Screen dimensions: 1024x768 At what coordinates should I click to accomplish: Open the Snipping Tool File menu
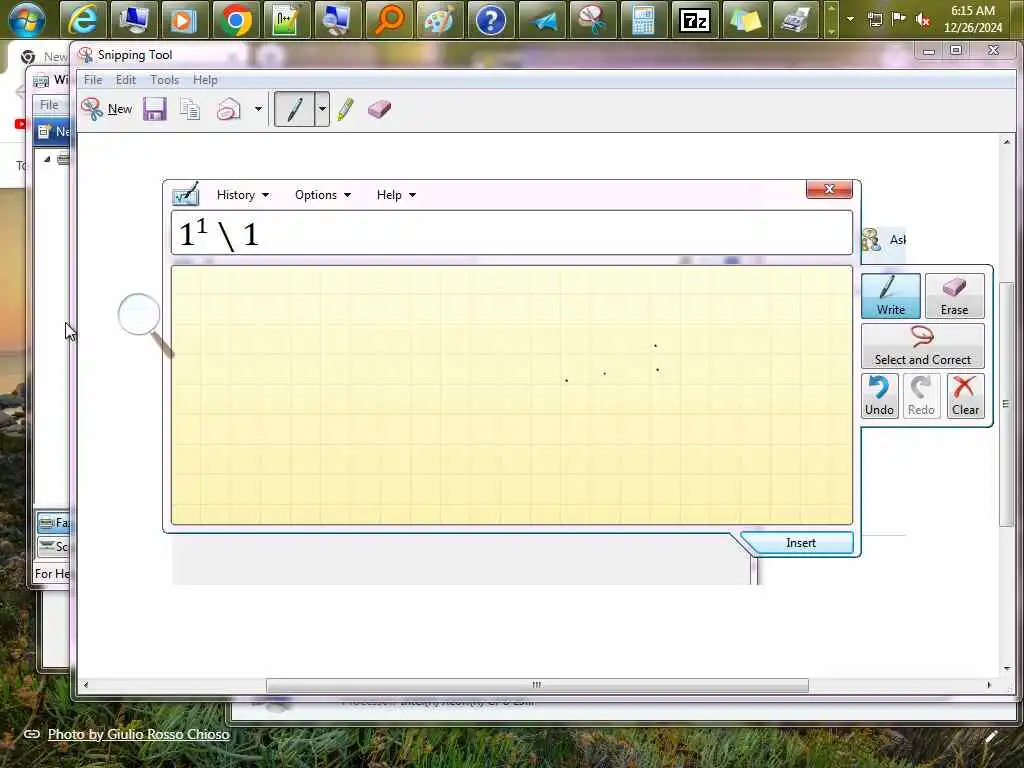pyautogui.click(x=93, y=80)
